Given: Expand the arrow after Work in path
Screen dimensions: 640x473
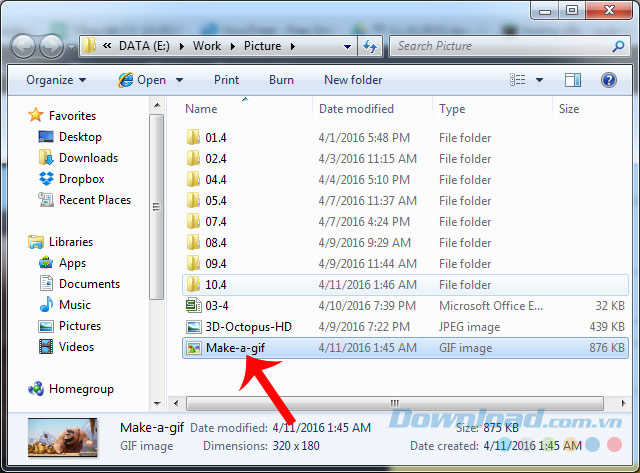Looking at the screenshot, I should click(233, 47).
